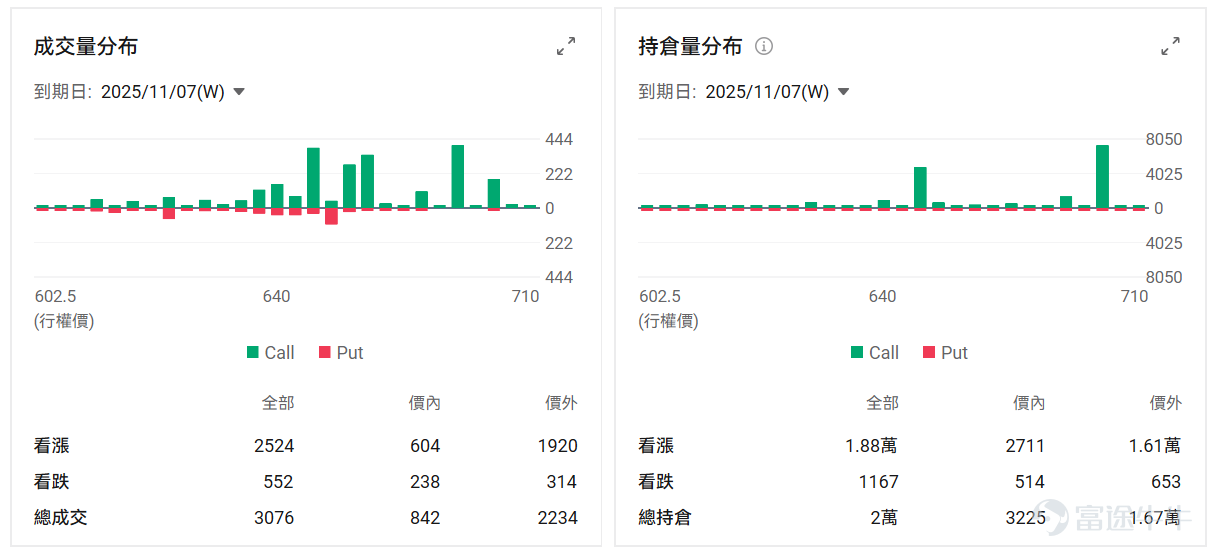Image resolution: width=1212 pixels, height=554 pixels.
Task: Click 成交量分布 panel title
Action: (86, 46)
